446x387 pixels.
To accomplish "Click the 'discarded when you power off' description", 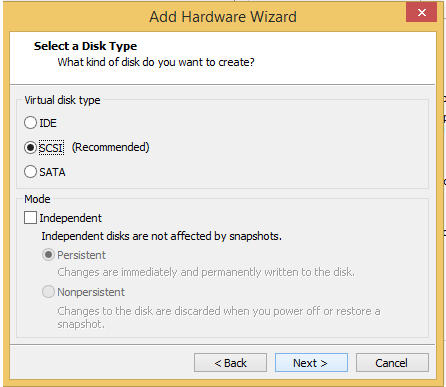I will 219,317.
